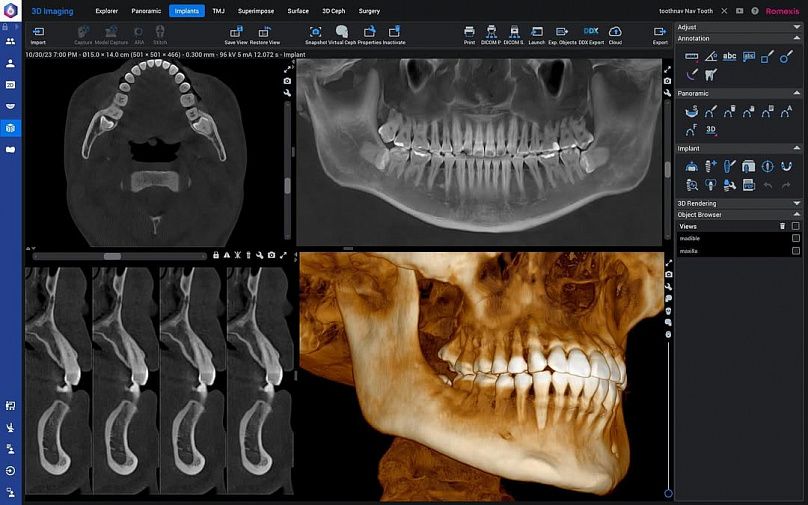Open the 3D Ceph tab

tap(333, 11)
